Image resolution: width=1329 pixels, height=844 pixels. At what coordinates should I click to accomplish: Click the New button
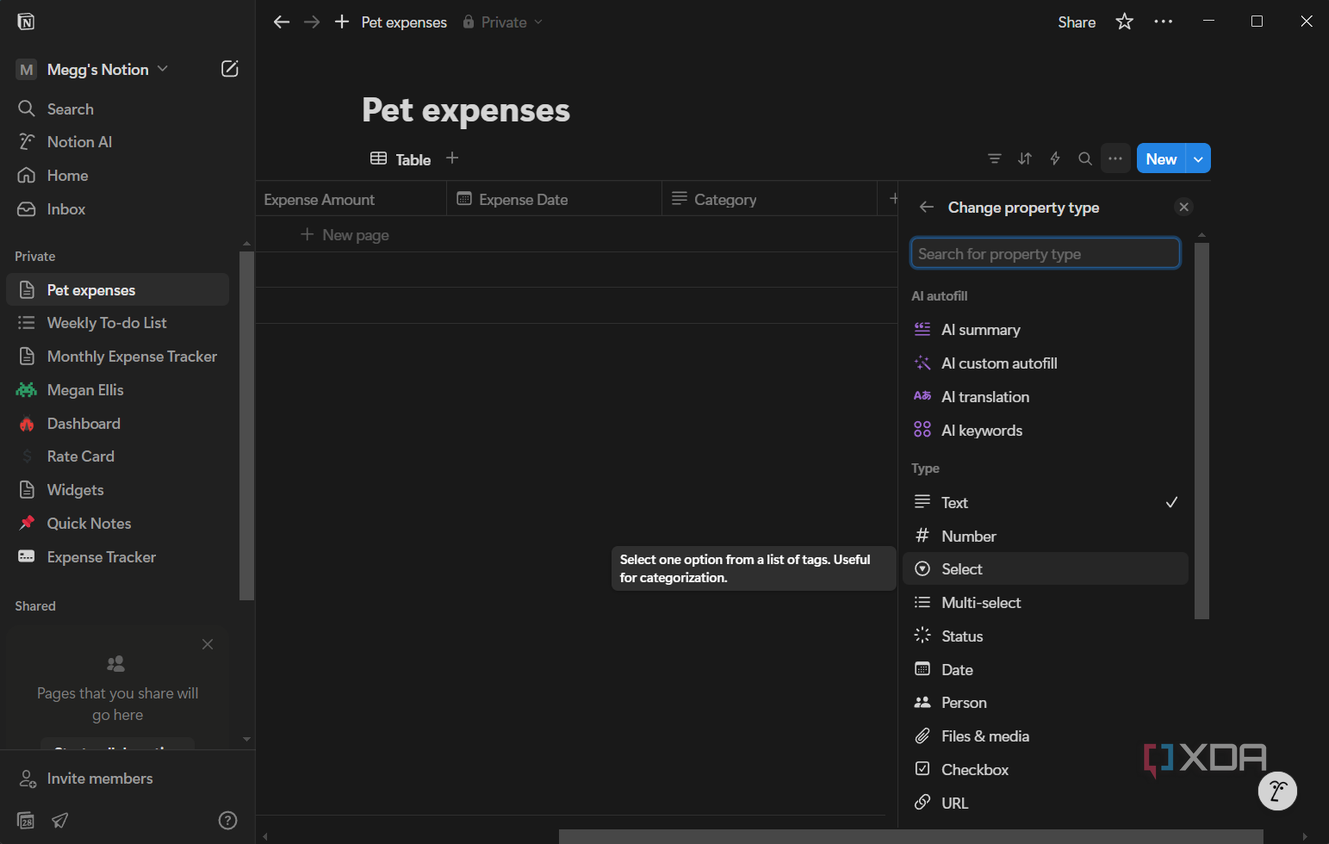(1161, 159)
